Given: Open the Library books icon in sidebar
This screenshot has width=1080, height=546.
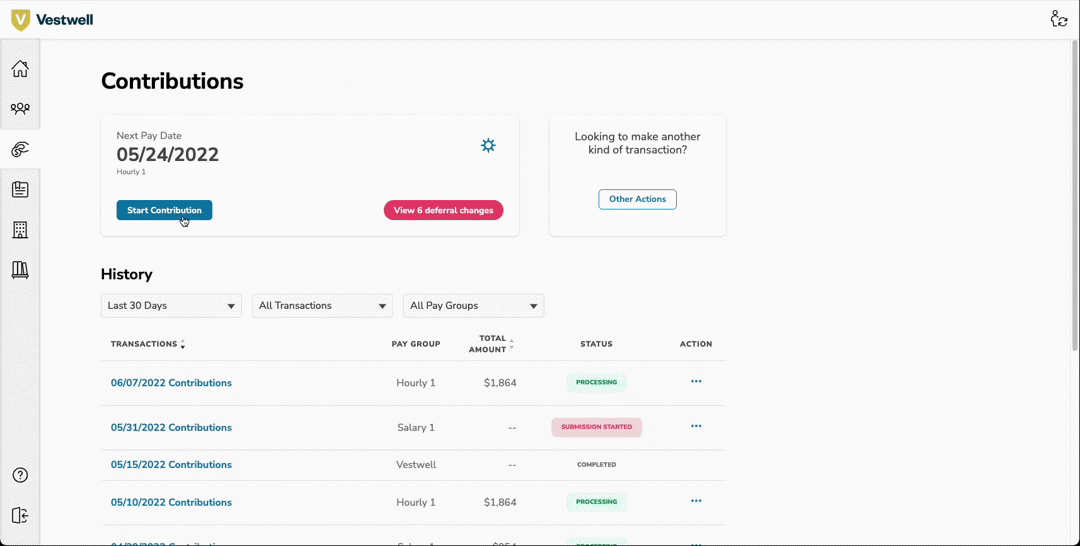Looking at the screenshot, I should (20, 270).
